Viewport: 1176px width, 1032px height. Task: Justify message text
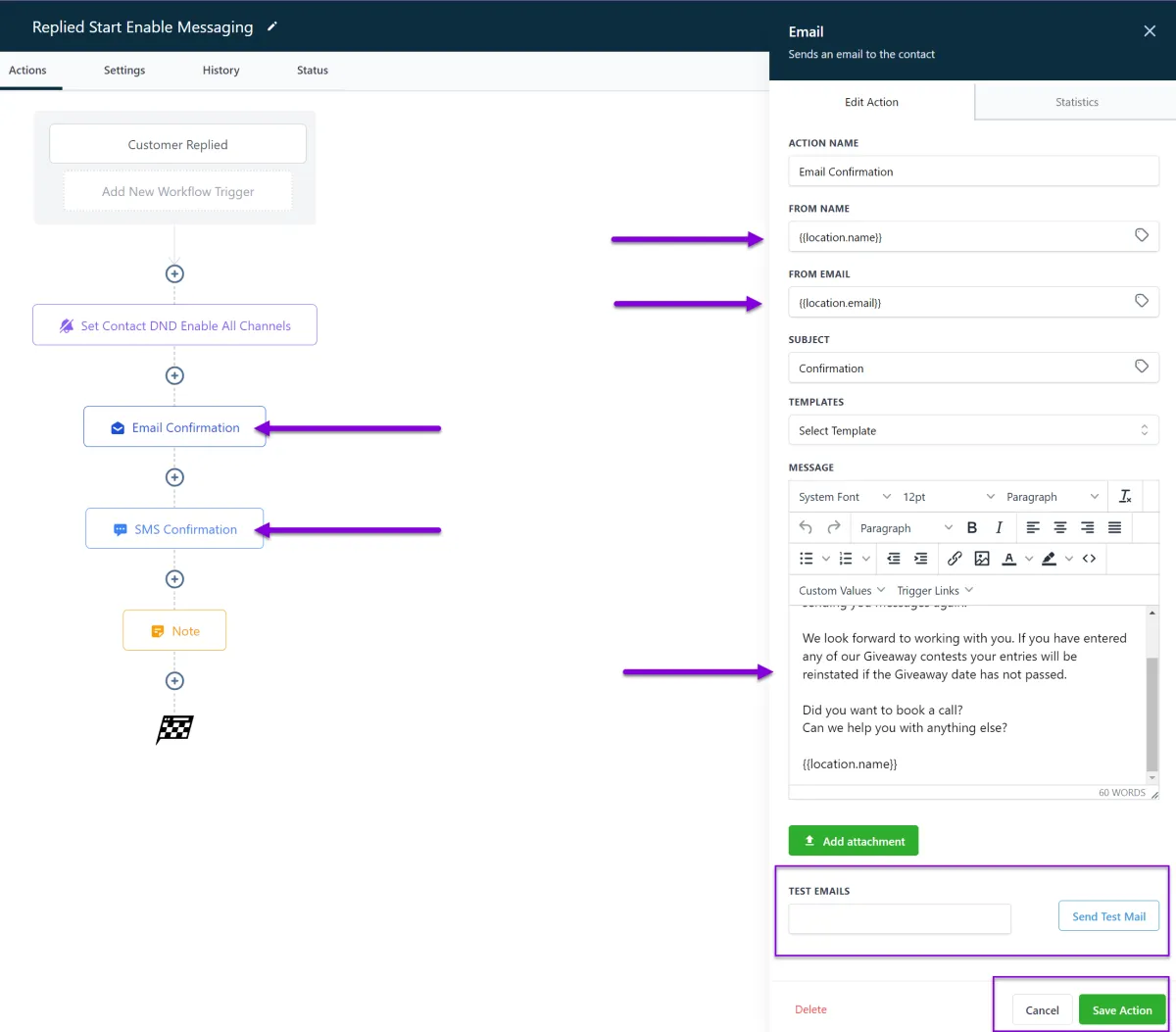[x=1114, y=527]
